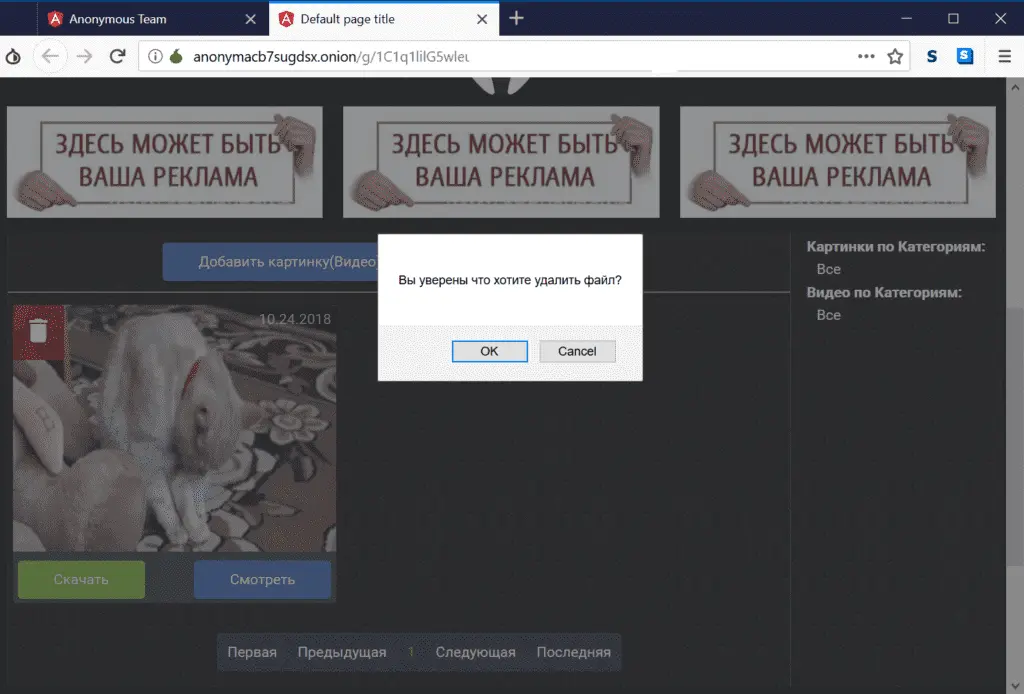Go to Следующая page link
The image size is (1024, 694).
point(475,652)
